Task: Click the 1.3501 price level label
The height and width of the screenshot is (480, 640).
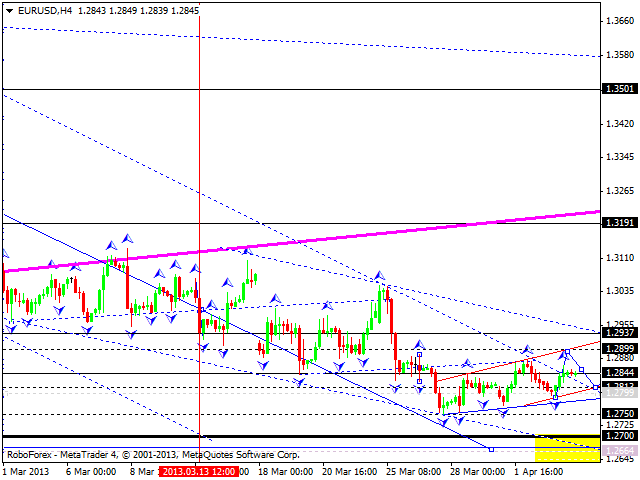Action: [618, 89]
